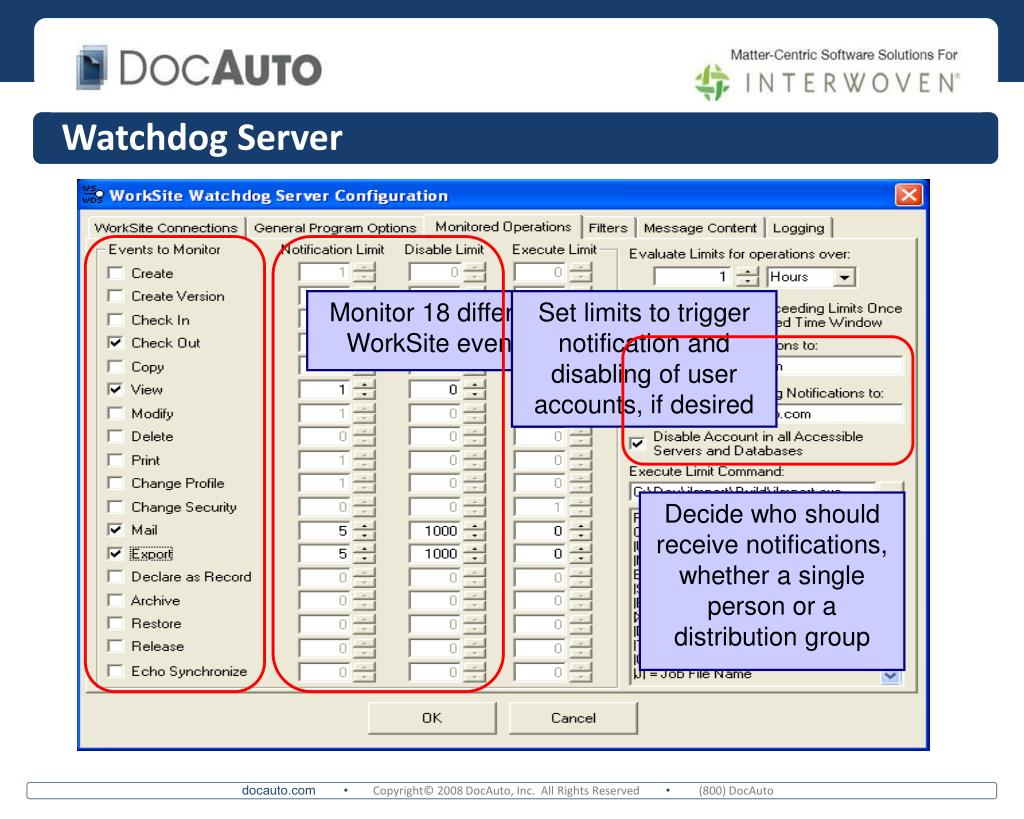This screenshot has width=1024, height=819.
Task: Check the Release event checkbox
Action: [116, 646]
